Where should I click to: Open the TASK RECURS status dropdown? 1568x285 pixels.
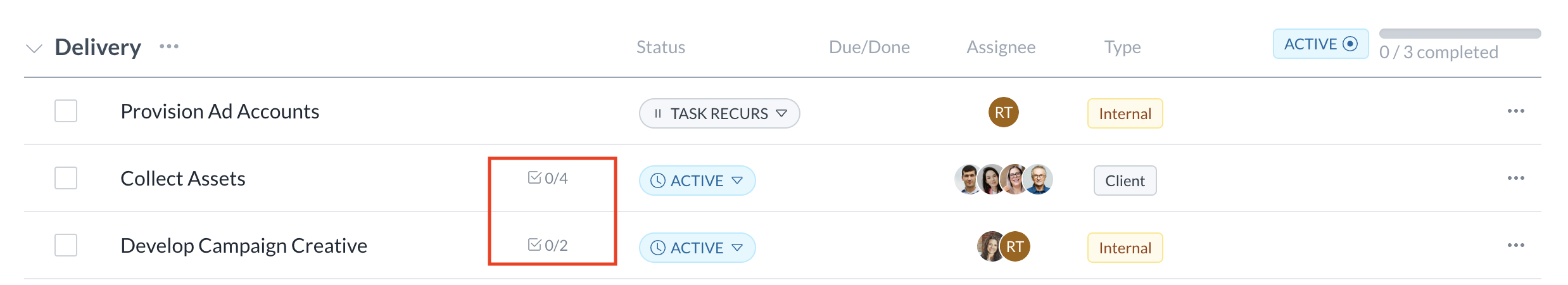click(719, 113)
